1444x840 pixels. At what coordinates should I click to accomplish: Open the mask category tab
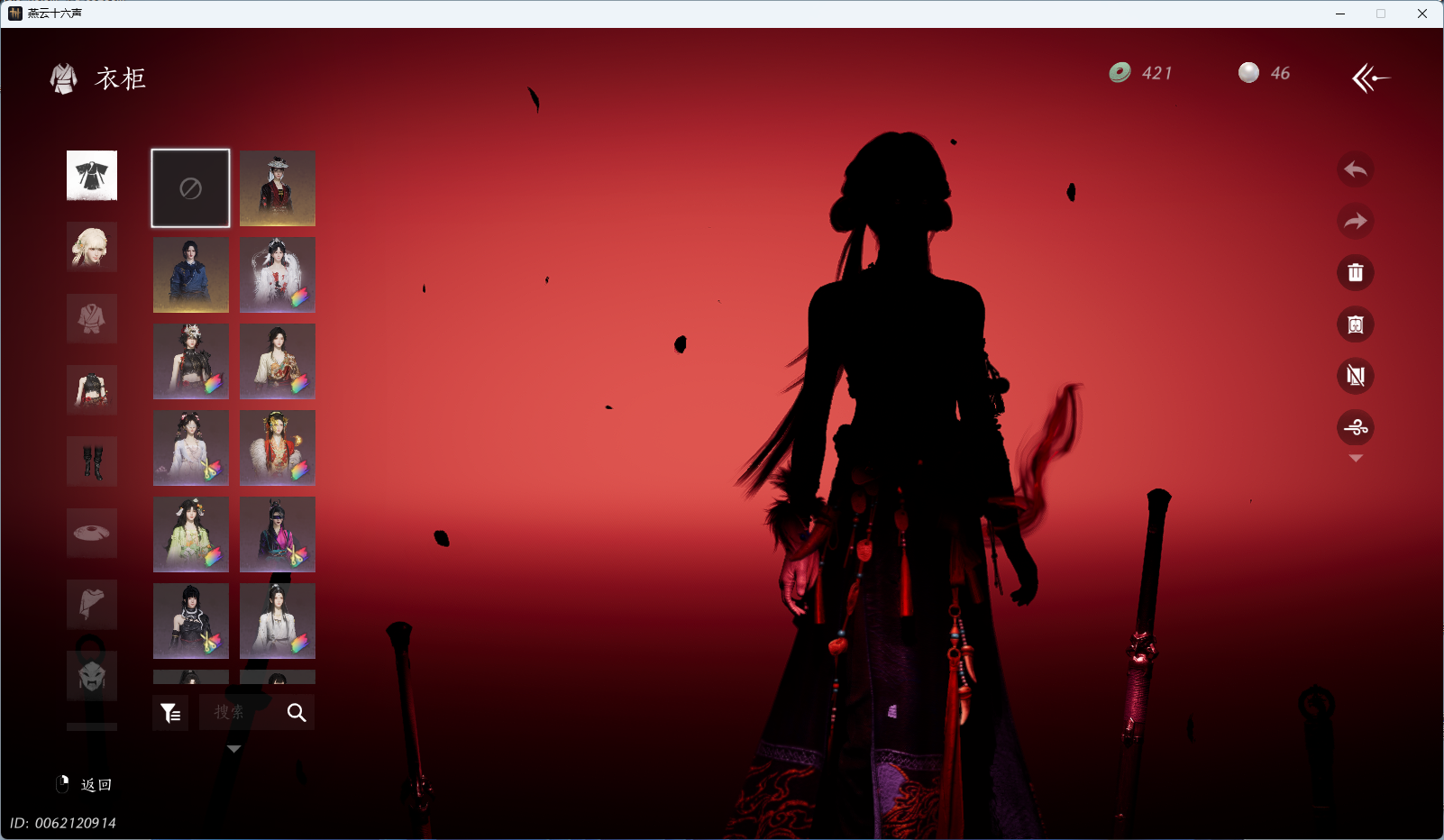point(92,676)
